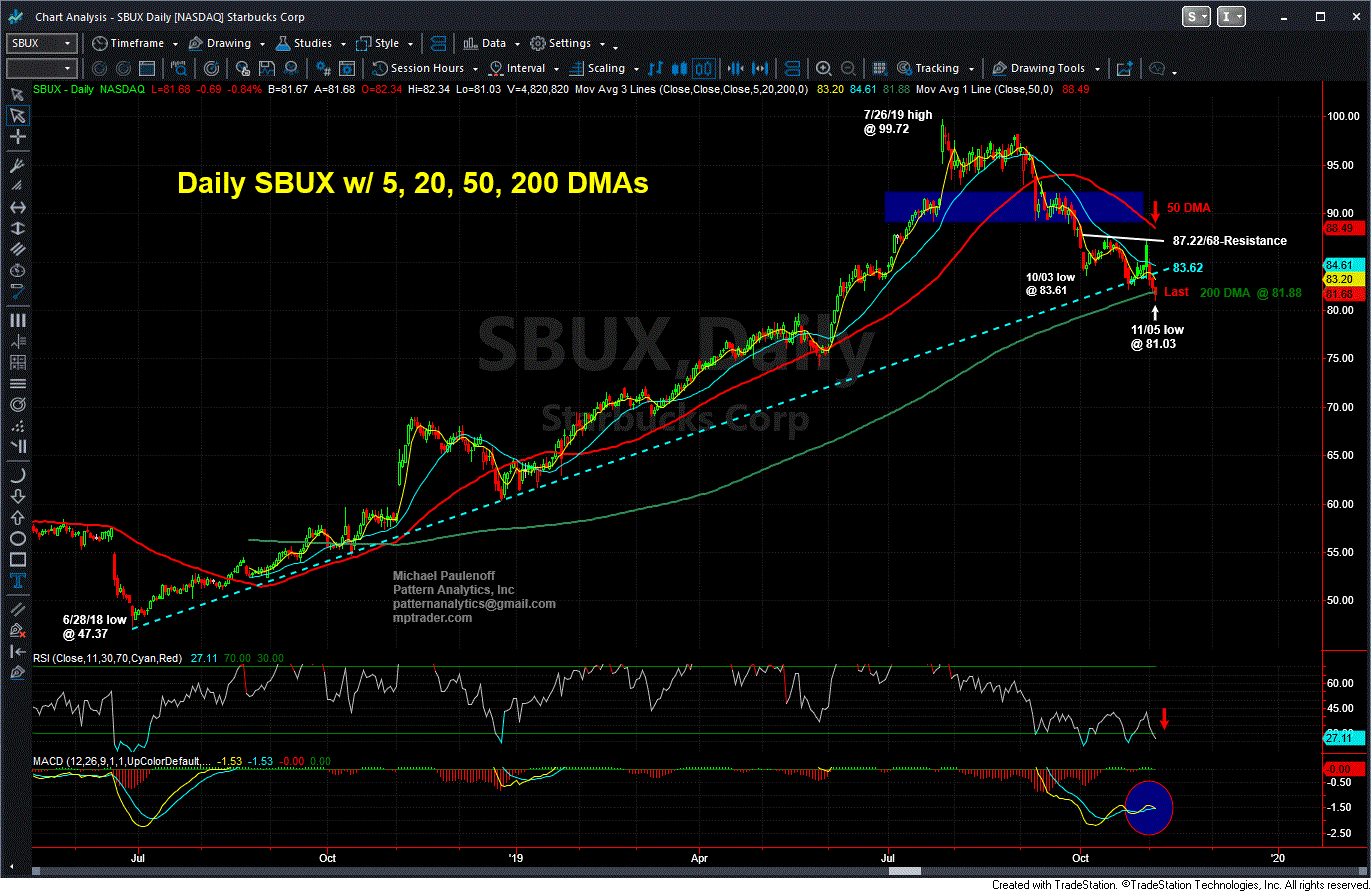Click the toolbar overflow arrow after Settings
The image size is (1371, 891).
615,46
